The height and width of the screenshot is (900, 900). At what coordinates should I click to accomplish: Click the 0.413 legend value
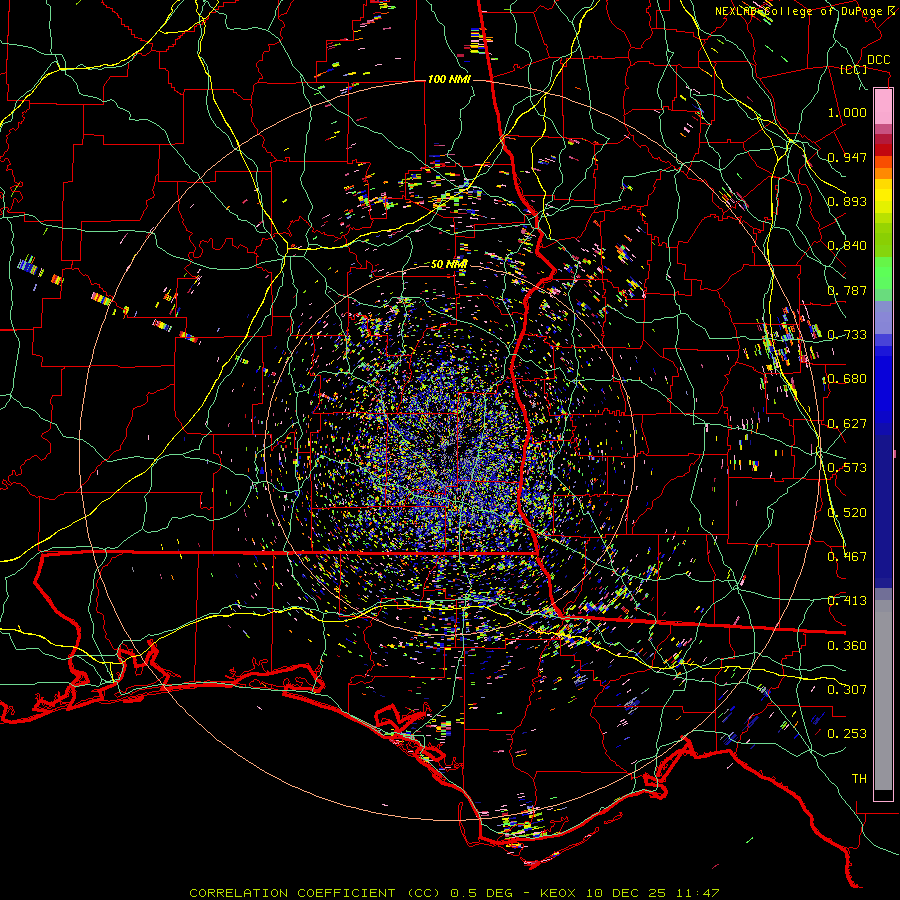pos(847,601)
